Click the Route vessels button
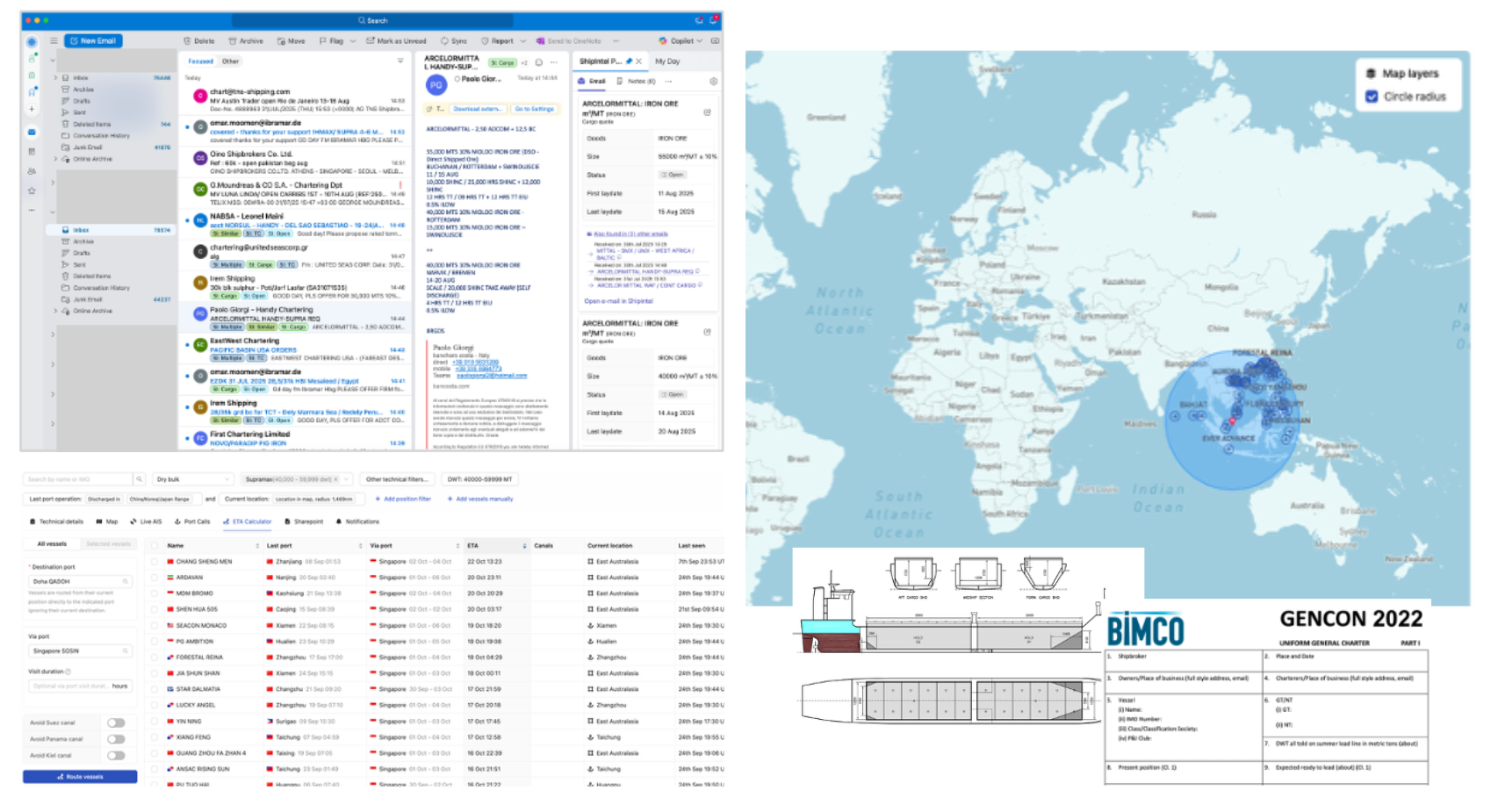 click(x=79, y=776)
